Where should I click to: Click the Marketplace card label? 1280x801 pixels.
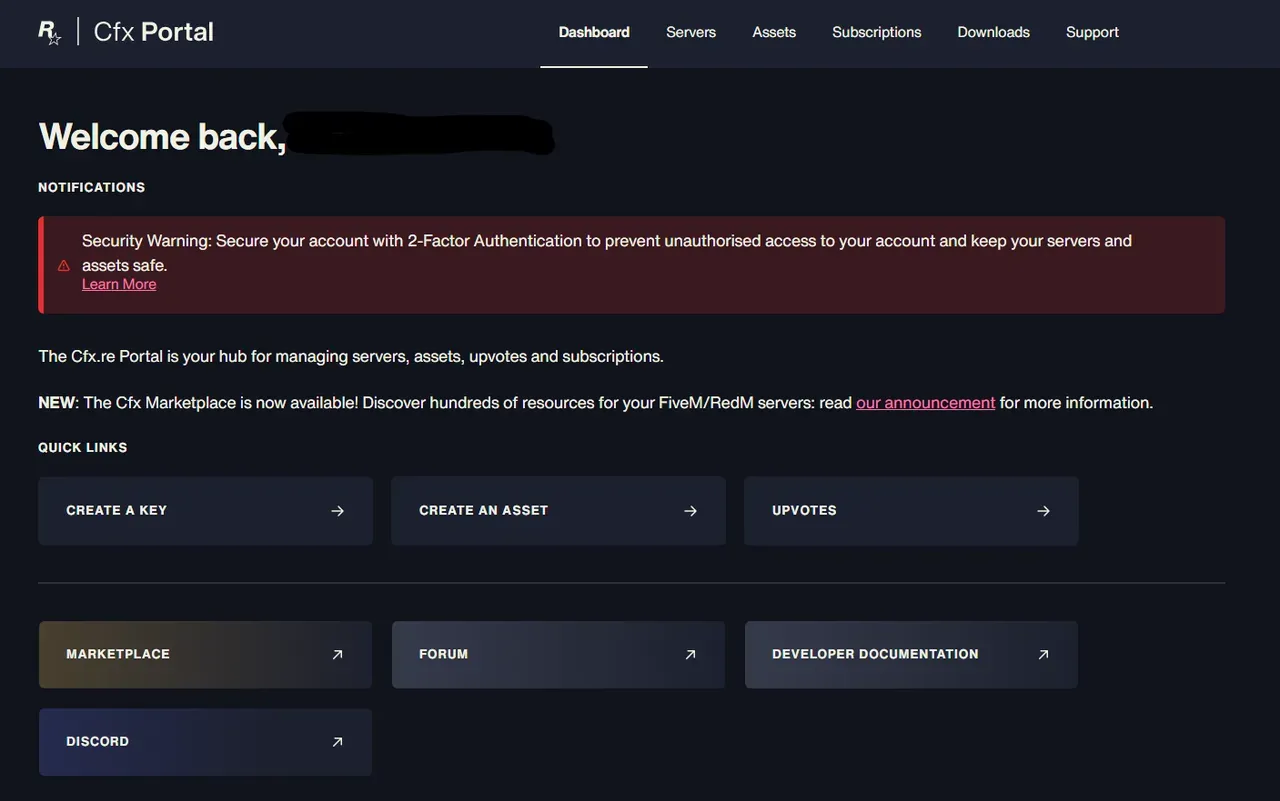[x=118, y=654]
